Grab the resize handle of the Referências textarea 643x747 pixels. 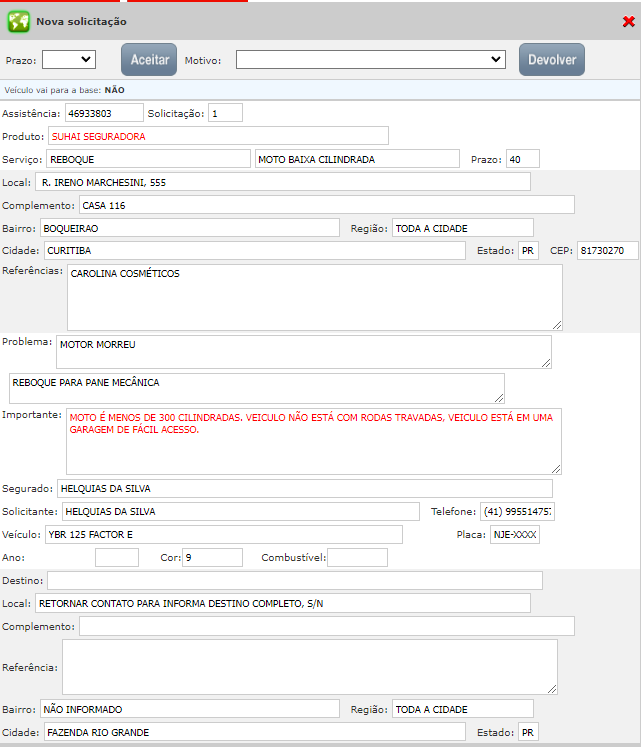point(557,325)
